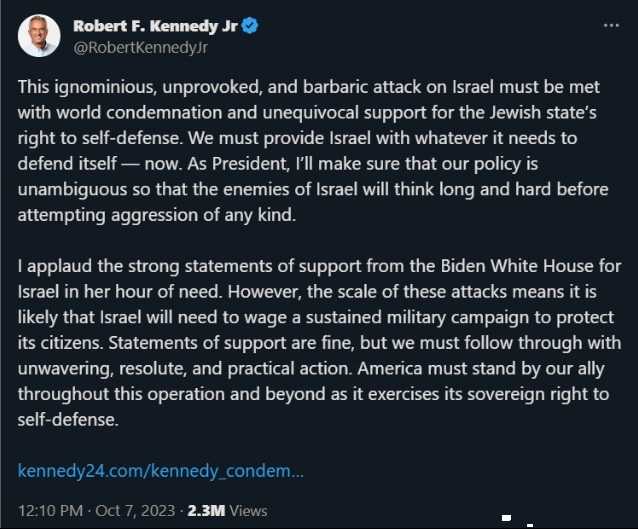
Task: Open Robert F. Kennedy Jr's profile photo
Action: [39, 36]
